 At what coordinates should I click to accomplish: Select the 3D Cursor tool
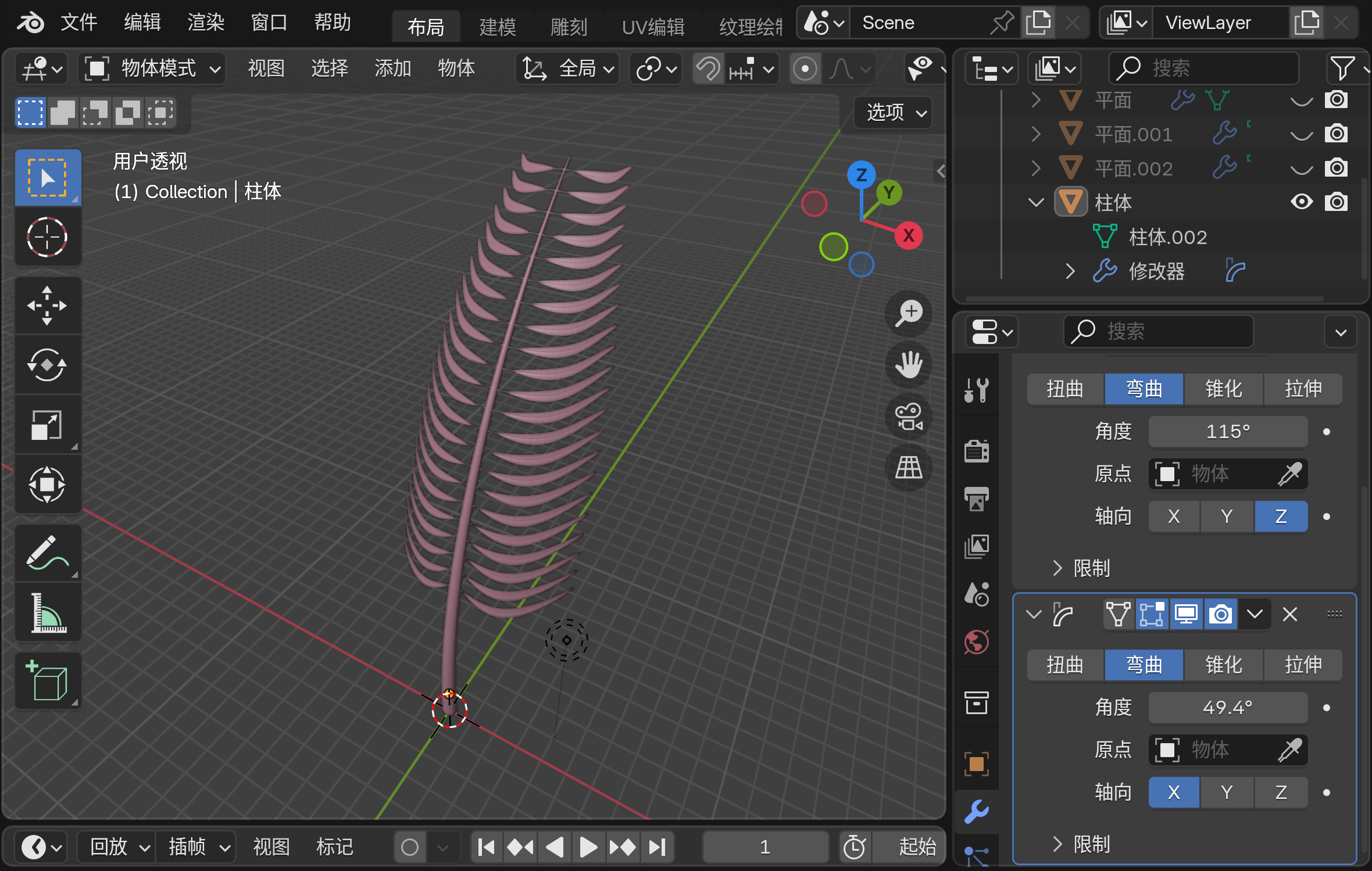(x=47, y=237)
